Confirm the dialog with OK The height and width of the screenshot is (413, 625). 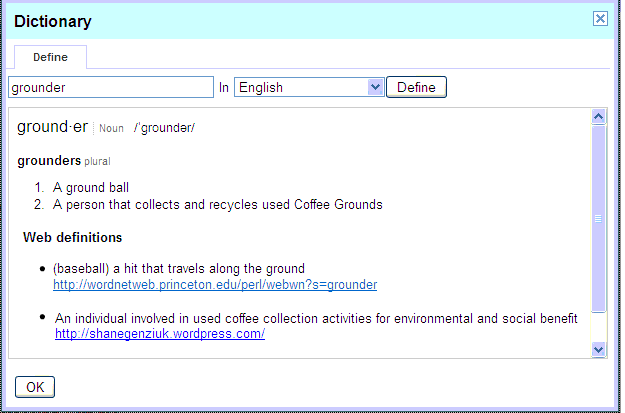[x=35, y=387]
